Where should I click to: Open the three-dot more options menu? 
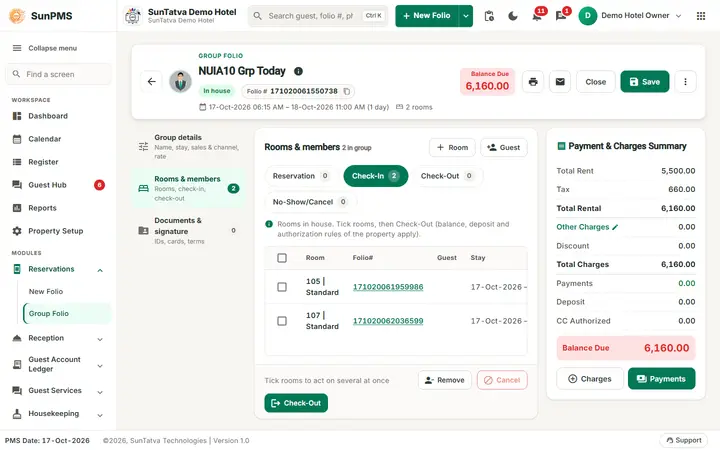pos(685,82)
